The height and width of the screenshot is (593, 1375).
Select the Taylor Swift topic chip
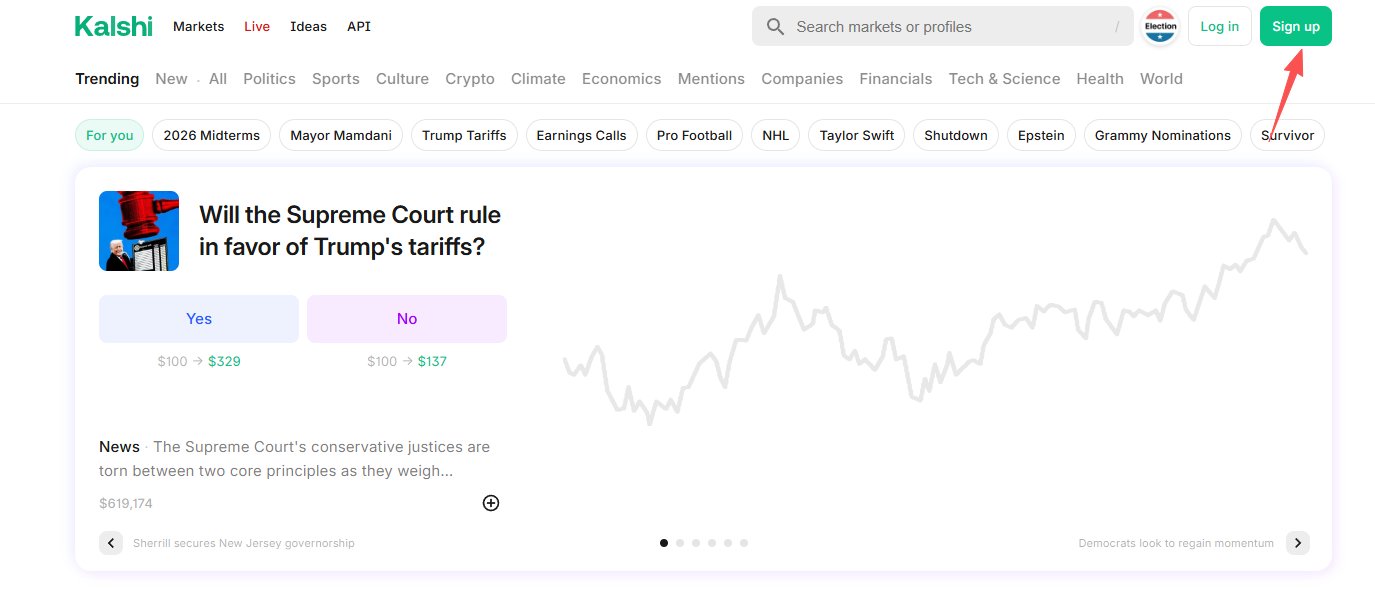point(857,135)
